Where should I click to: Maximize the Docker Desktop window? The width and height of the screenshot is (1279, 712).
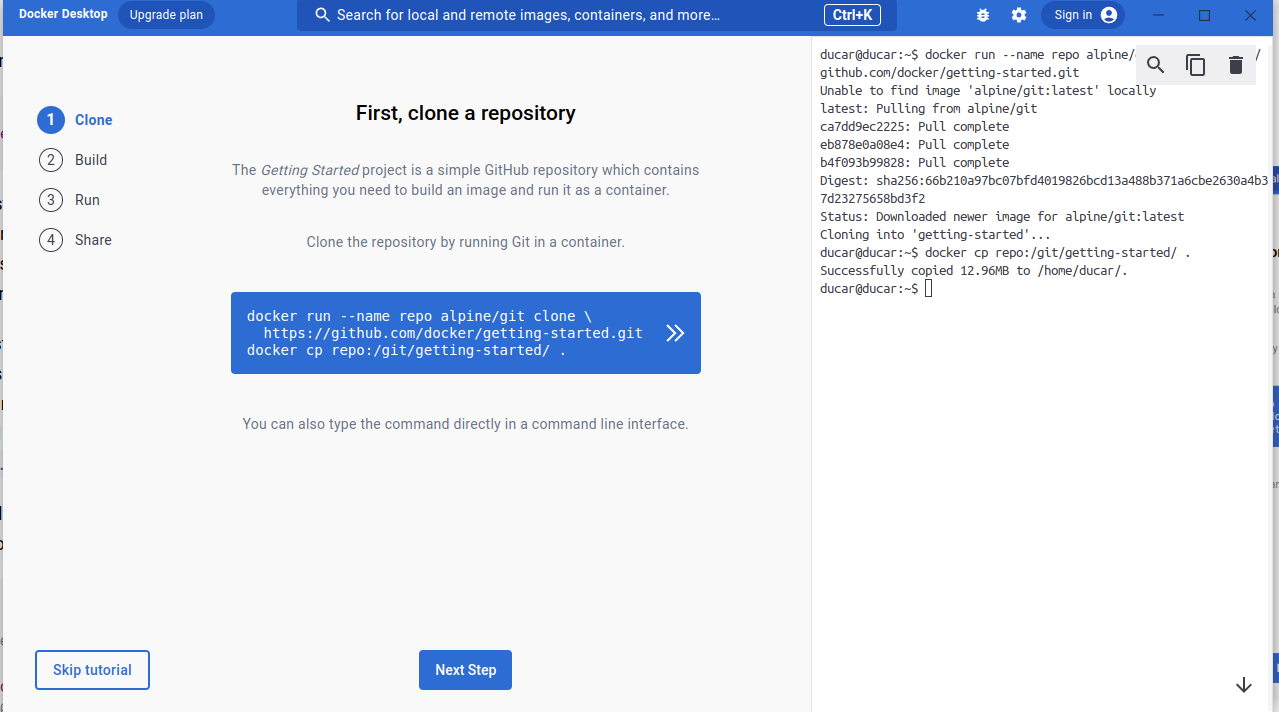(x=1204, y=15)
